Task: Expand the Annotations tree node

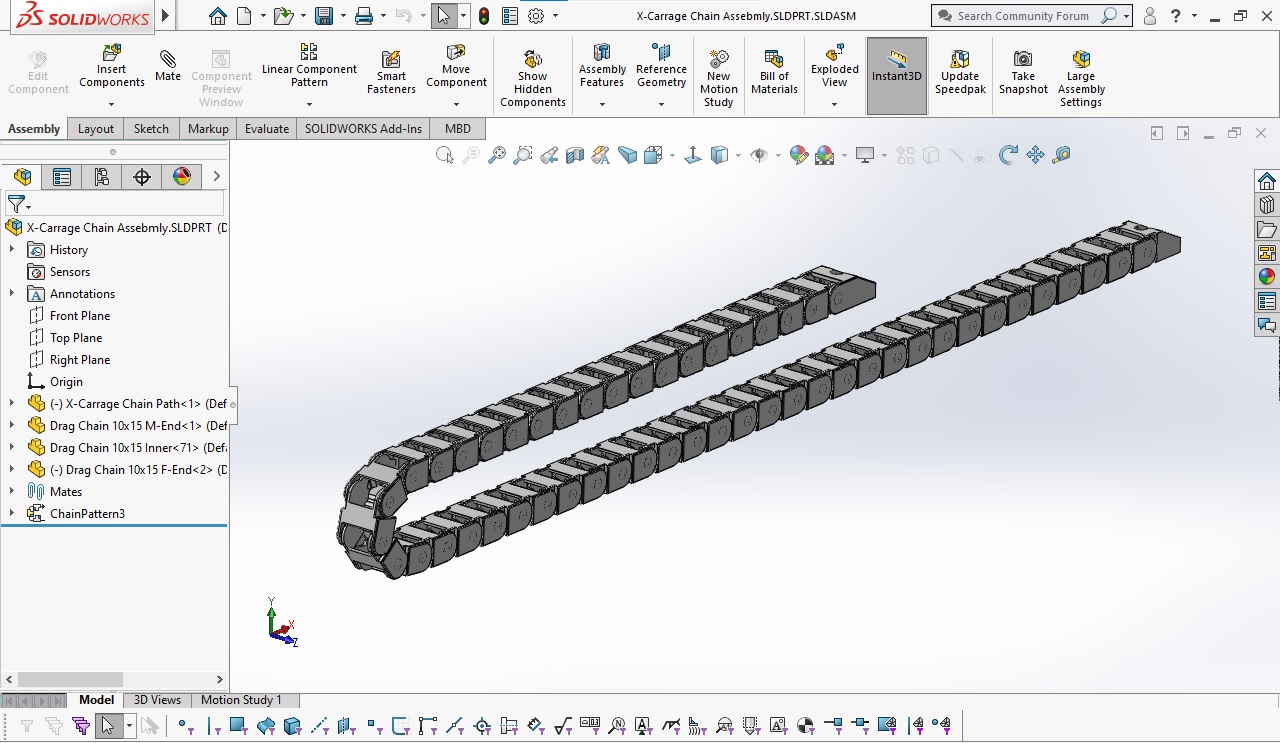Action: [12, 294]
